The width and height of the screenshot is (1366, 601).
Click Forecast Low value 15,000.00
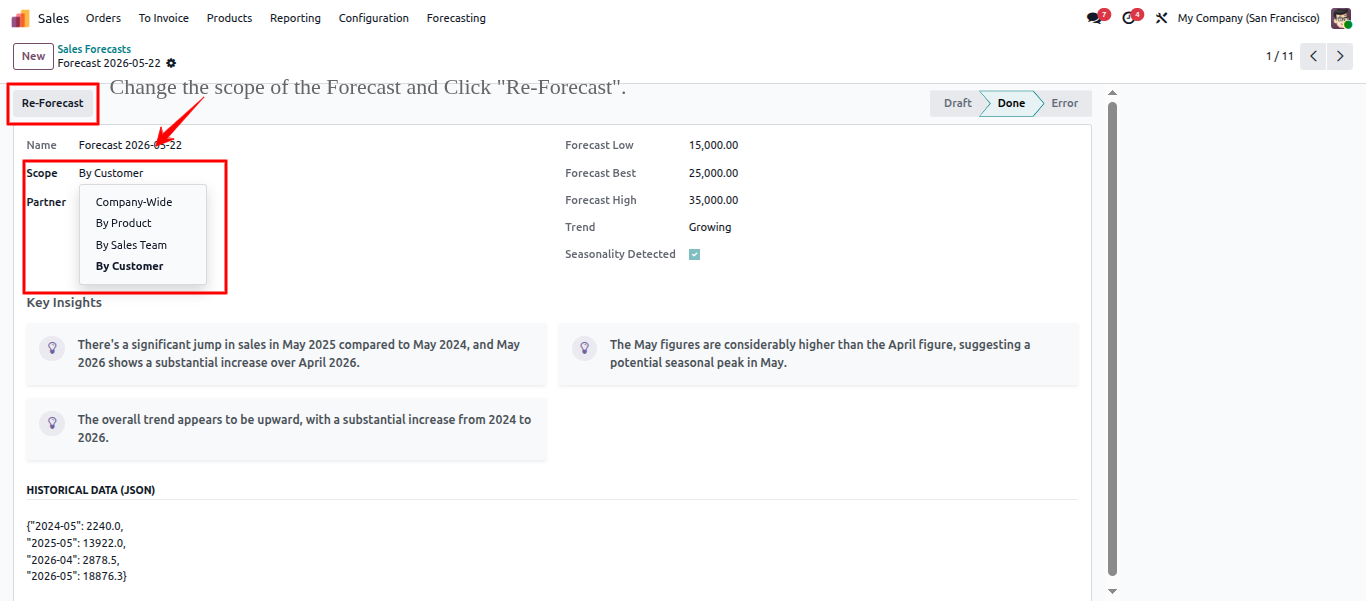(x=713, y=145)
